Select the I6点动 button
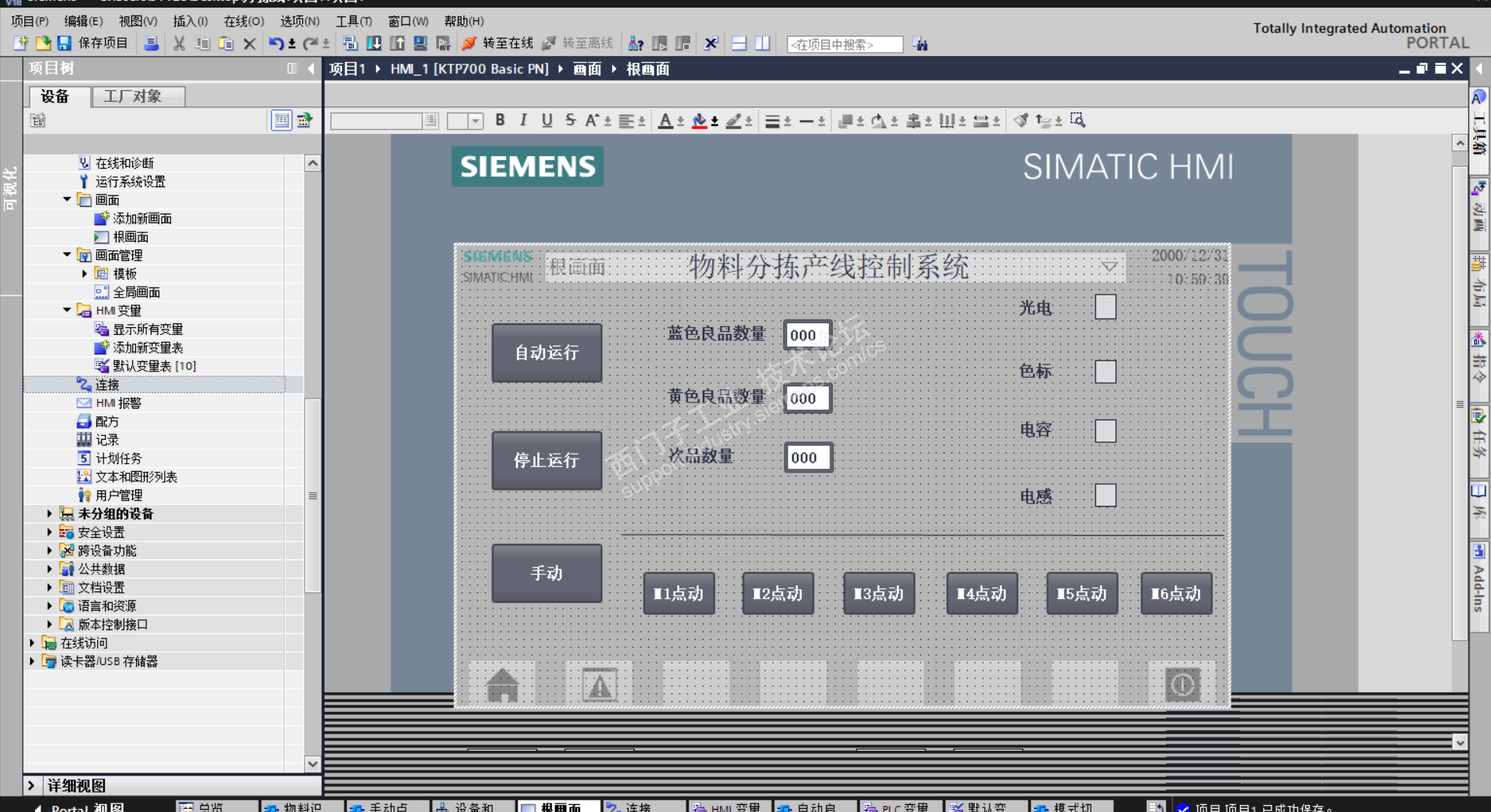This screenshot has height=812, width=1491. [x=1176, y=594]
